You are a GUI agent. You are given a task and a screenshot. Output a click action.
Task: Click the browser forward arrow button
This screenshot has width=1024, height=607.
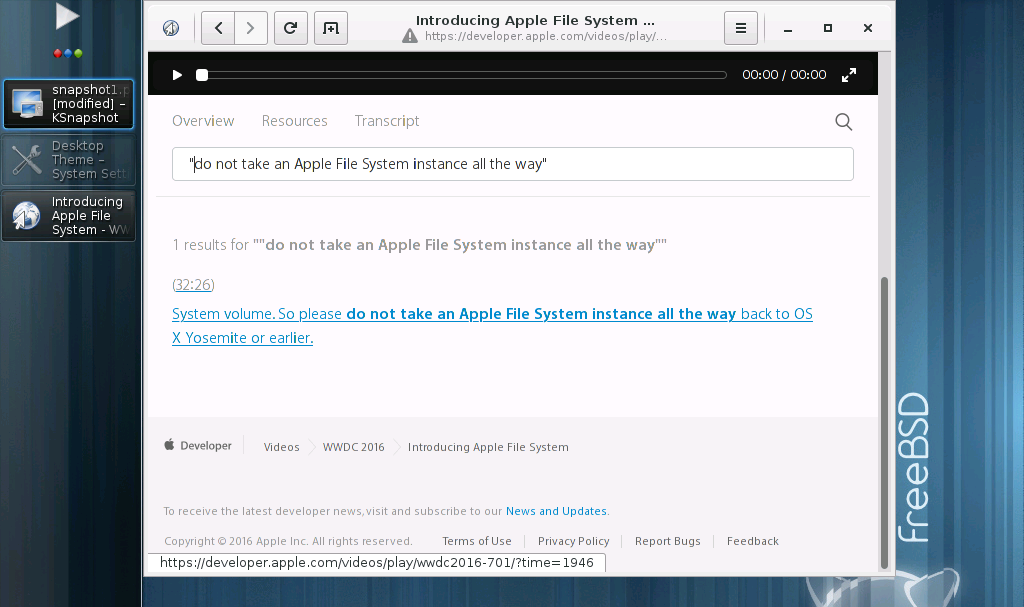251,28
